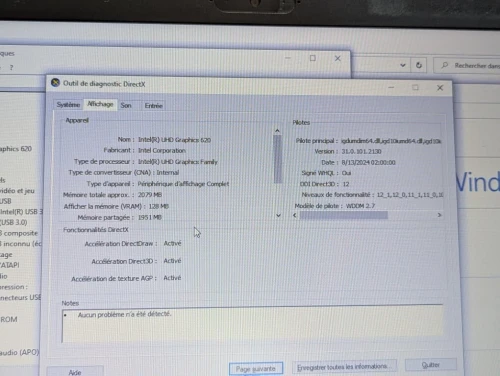Click 'Intel Corporation' manufacturer value

point(162,151)
